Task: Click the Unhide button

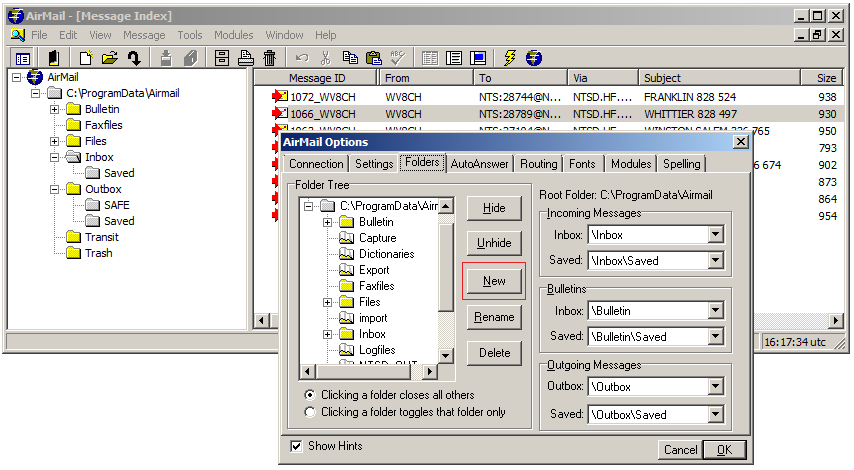Action: (x=494, y=243)
